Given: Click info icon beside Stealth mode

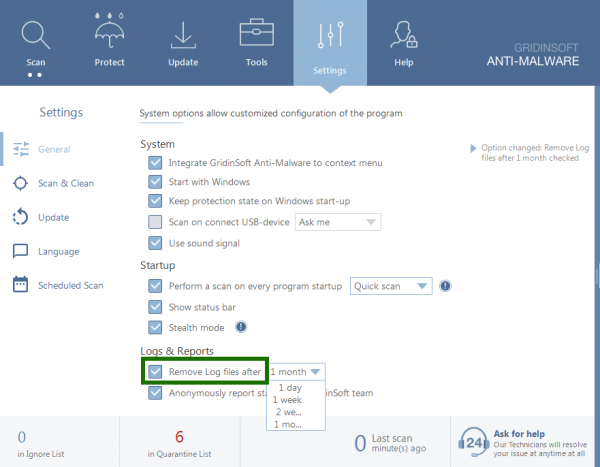Looking at the screenshot, I should 241,327.
